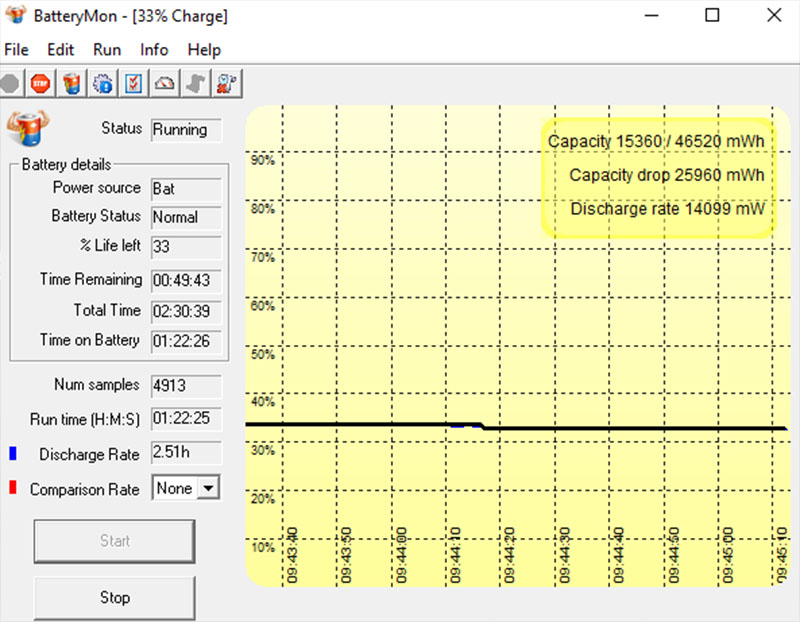This screenshot has width=800, height=622.
Task: Click the Time Remaining field
Action: pyautogui.click(x=186, y=280)
